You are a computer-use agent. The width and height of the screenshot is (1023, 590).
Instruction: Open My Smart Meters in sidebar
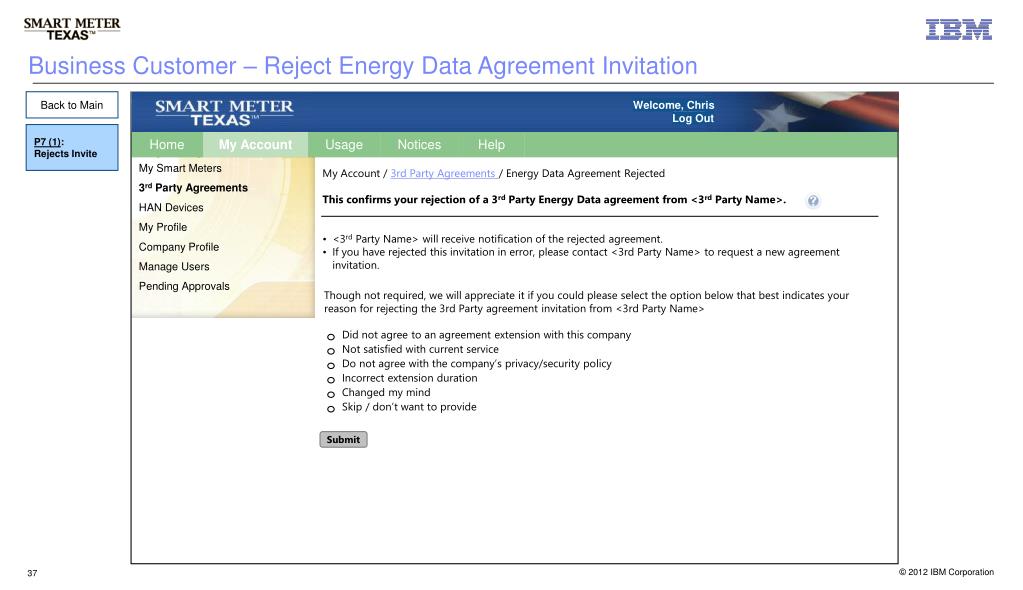point(180,168)
